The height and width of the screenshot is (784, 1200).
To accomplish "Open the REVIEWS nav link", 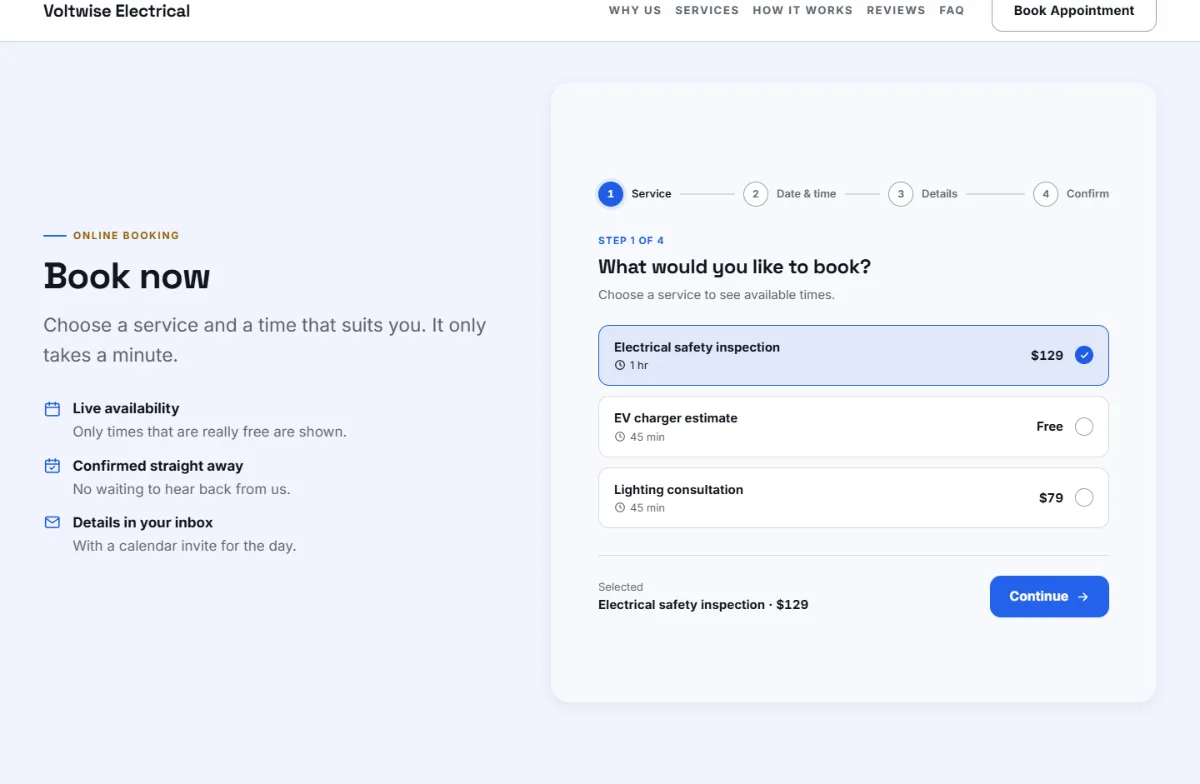I will point(896,10).
